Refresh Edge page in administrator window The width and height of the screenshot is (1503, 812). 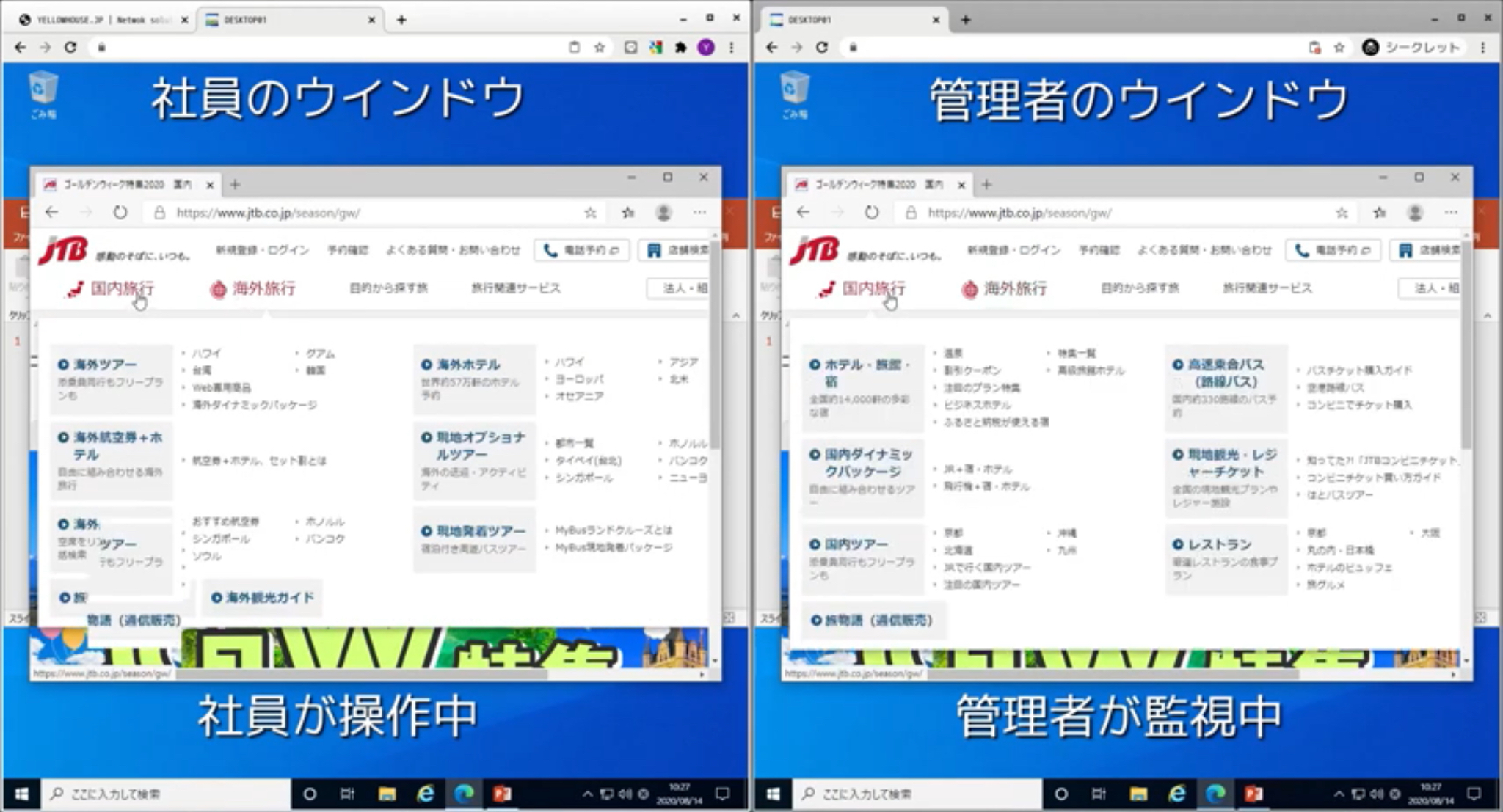point(872,213)
